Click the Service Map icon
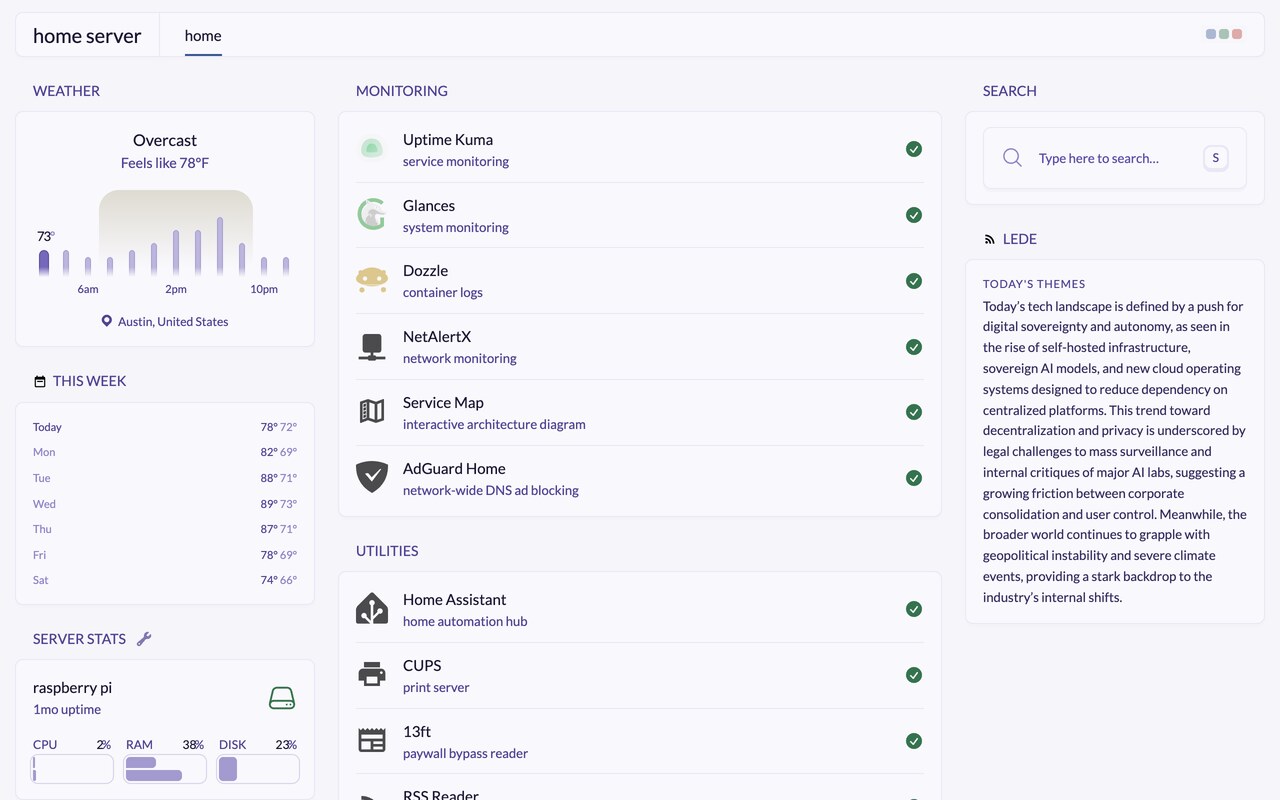Viewport: 1280px width, 800px height. (x=372, y=411)
